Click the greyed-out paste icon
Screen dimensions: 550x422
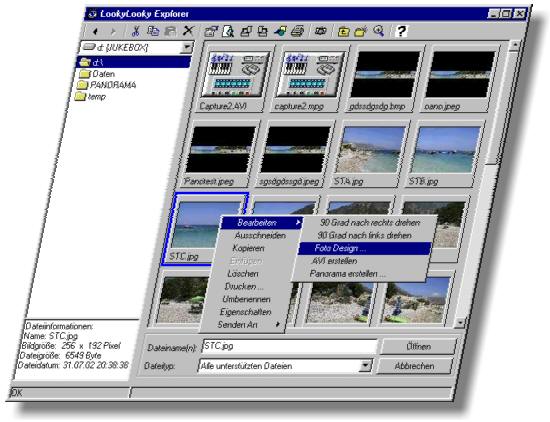point(170,31)
